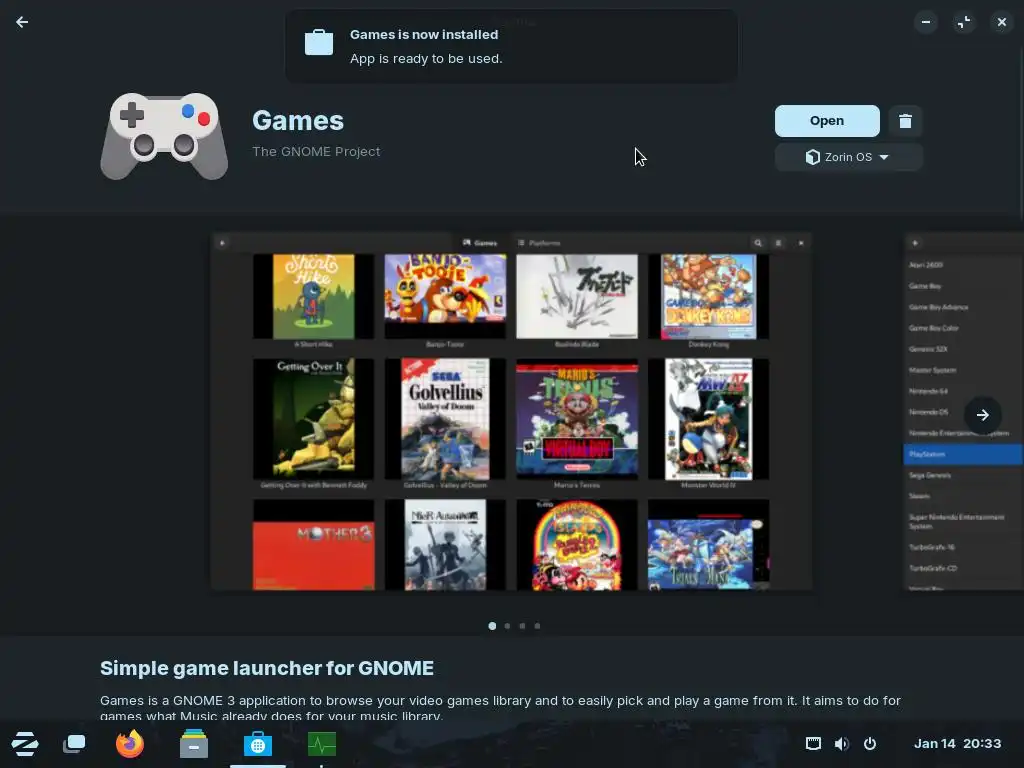Select the first carousel page dot
Image resolution: width=1024 pixels, height=768 pixels.
tap(492, 626)
